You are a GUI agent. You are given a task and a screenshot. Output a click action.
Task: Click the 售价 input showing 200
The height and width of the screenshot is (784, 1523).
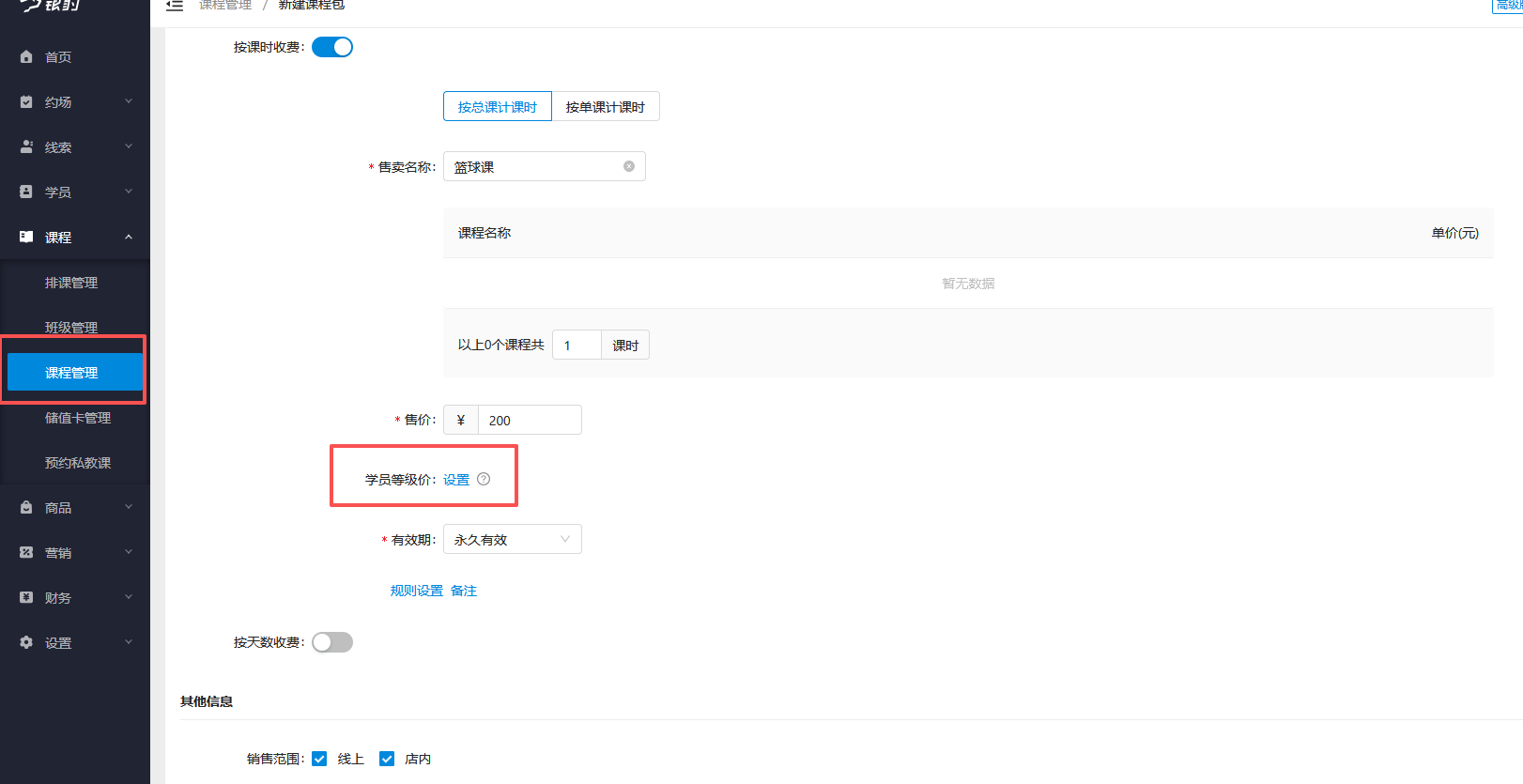530,420
